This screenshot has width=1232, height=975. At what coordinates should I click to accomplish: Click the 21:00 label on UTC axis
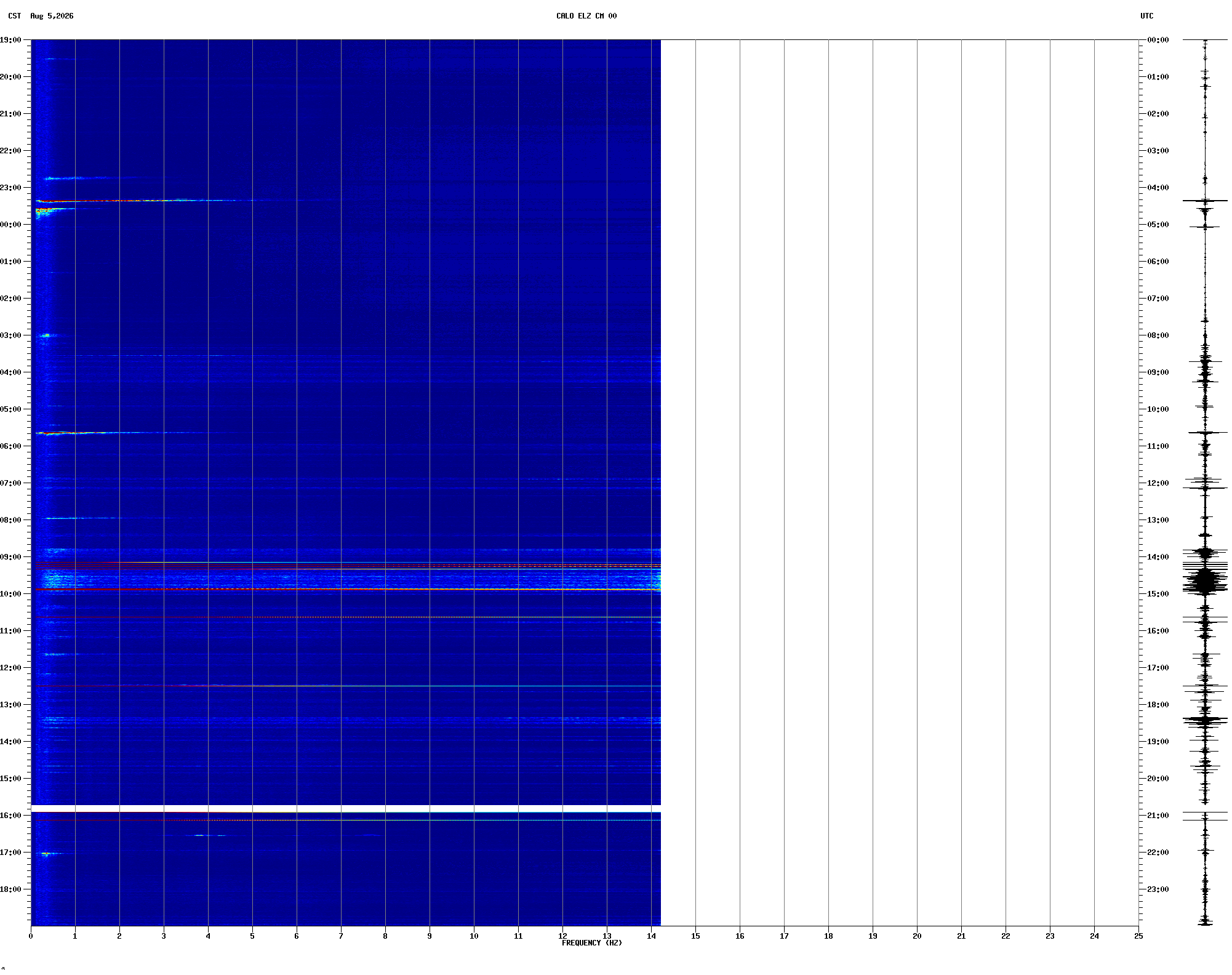tap(1158, 816)
